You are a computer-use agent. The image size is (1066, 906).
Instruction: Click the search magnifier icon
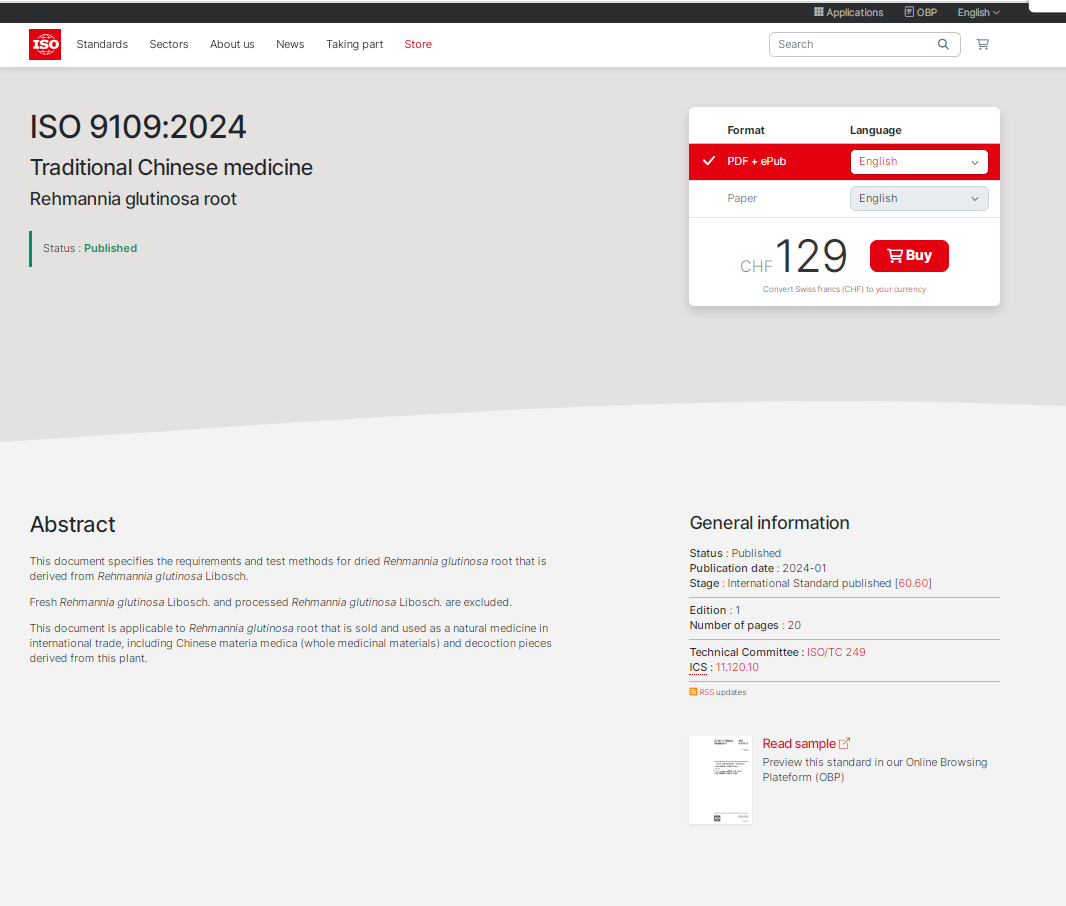click(943, 44)
